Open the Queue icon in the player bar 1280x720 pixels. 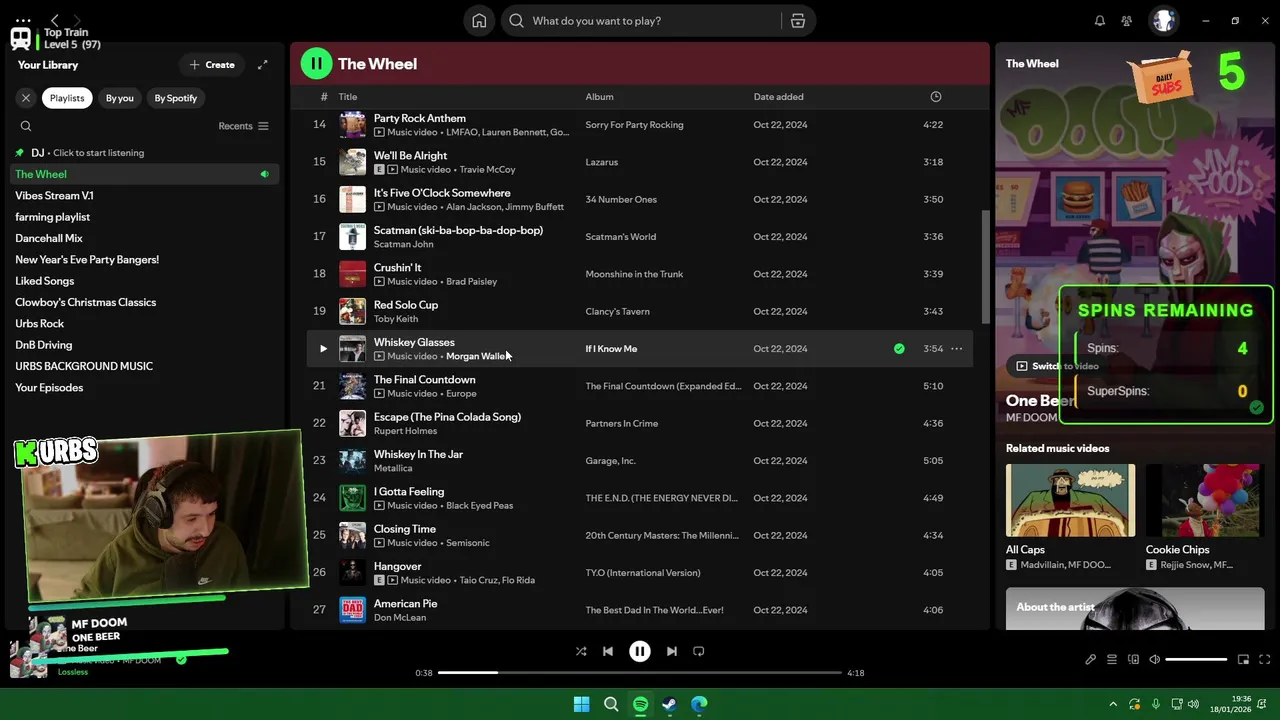point(1112,660)
